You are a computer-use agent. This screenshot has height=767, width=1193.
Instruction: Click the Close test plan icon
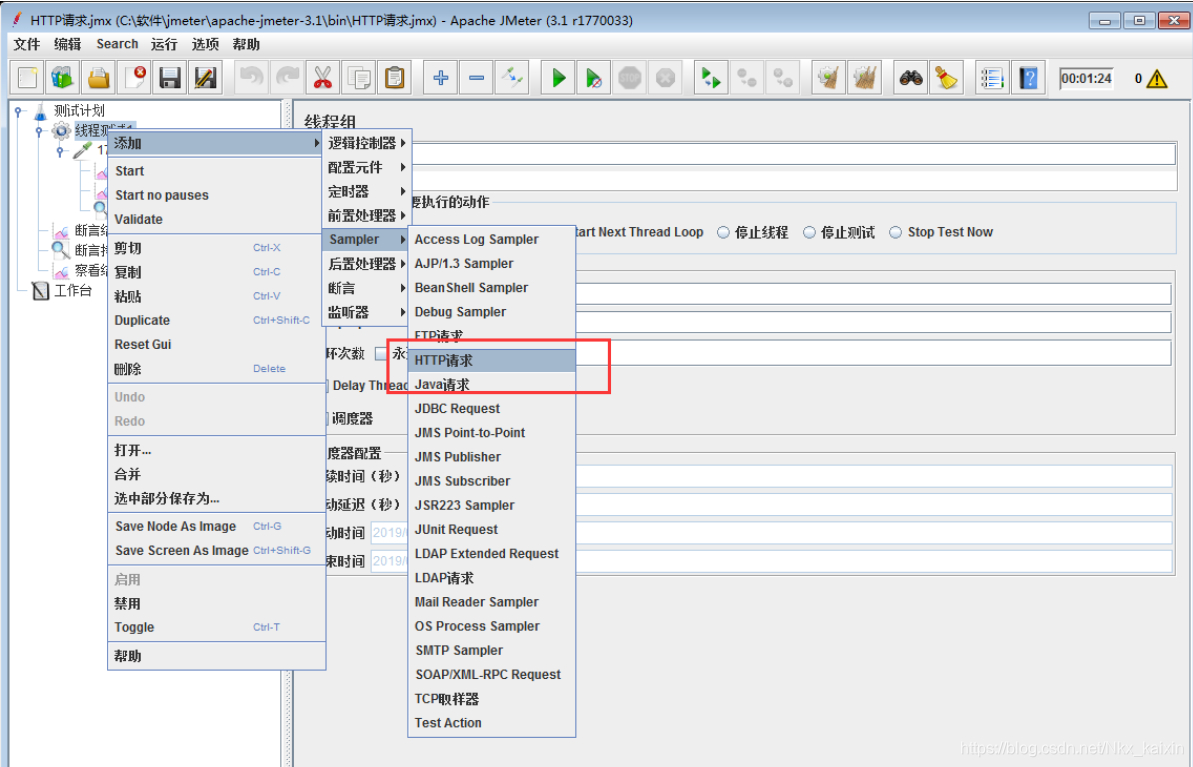click(135, 78)
